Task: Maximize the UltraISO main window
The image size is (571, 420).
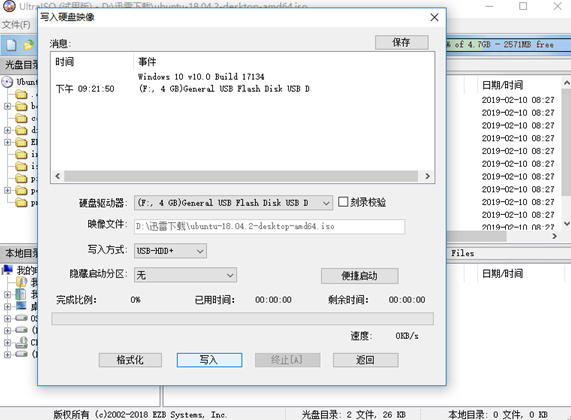Action: tap(523, 6)
